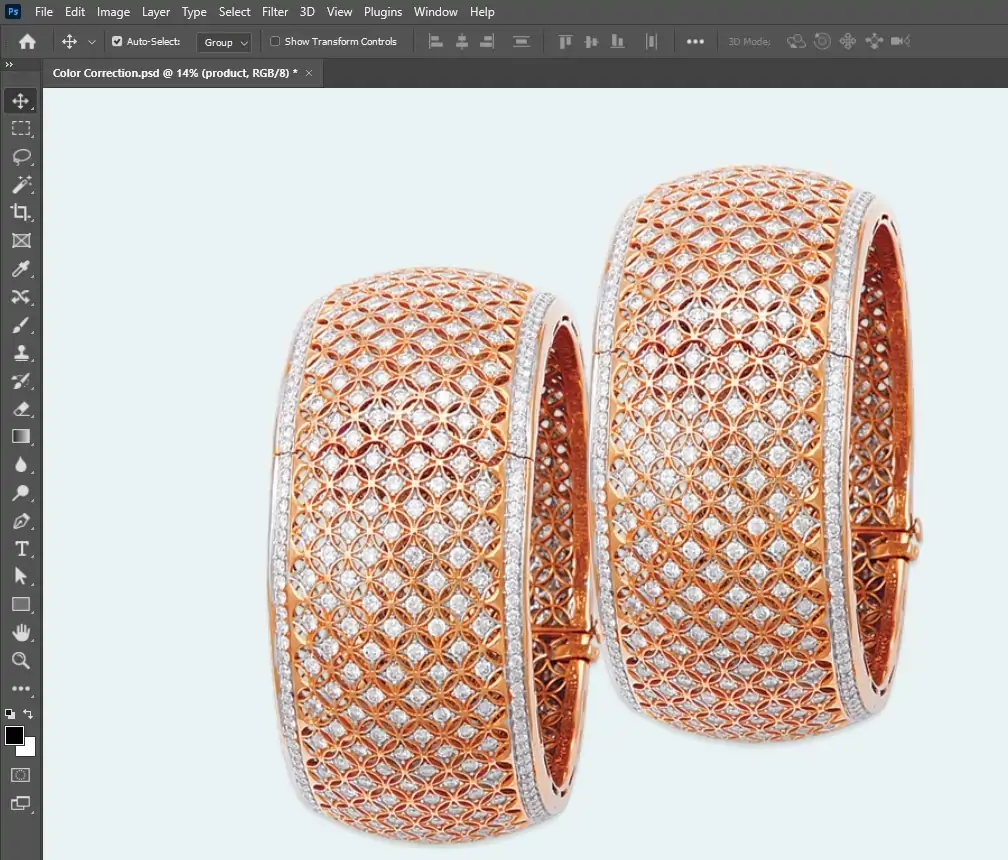
Task: Select the Pen tool
Action: (x=21, y=521)
